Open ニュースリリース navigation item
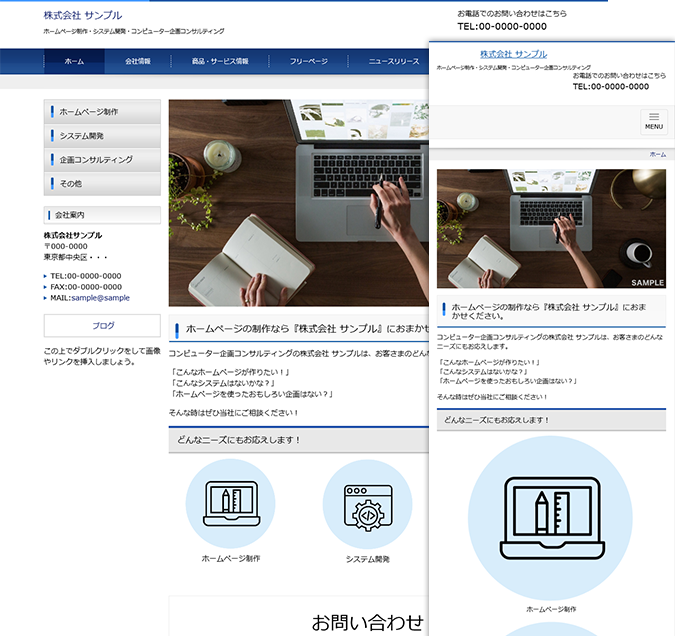This screenshot has height=636, width=675. (393, 61)
